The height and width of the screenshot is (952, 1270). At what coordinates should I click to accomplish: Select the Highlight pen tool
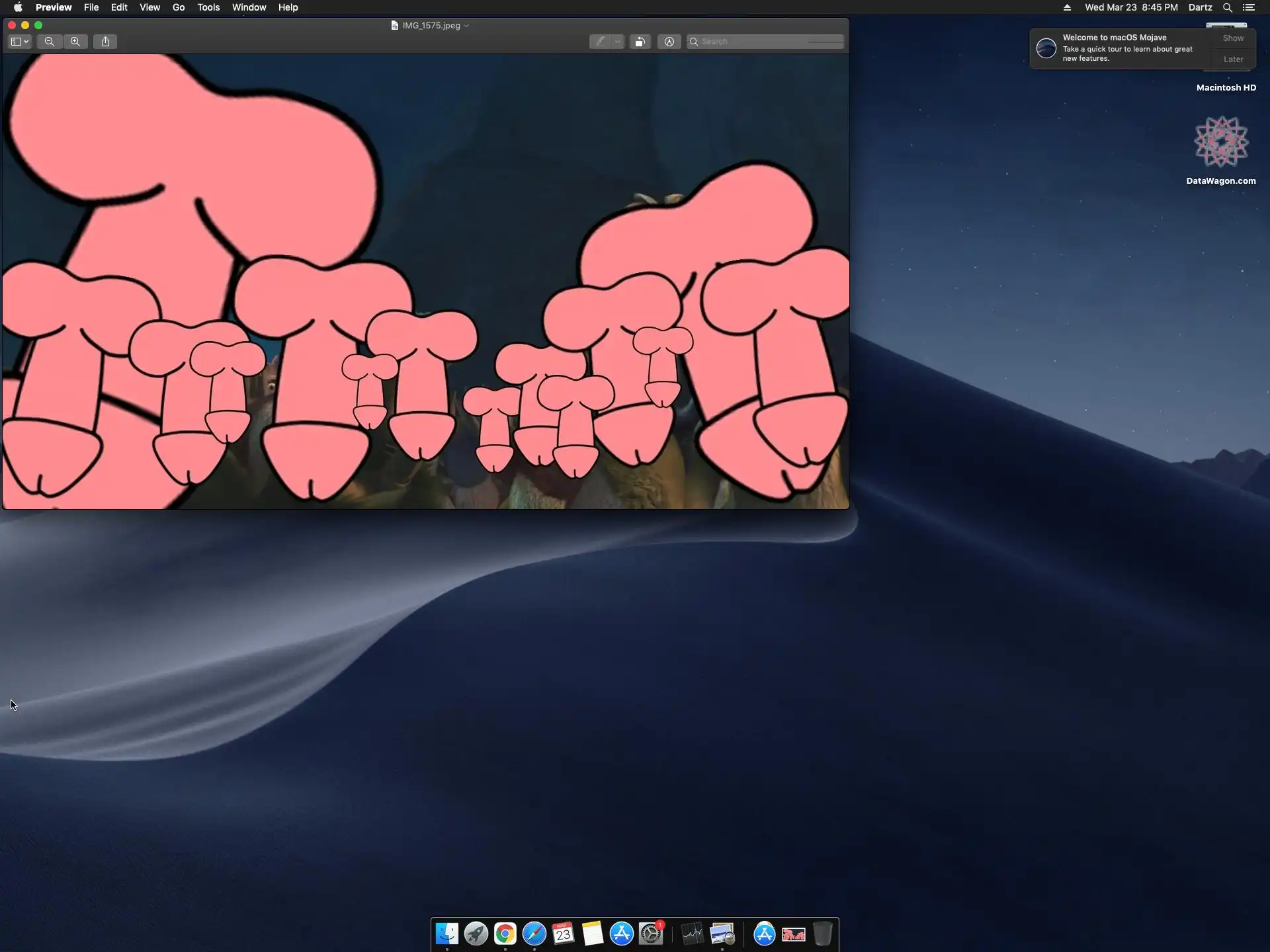click(600, 42)
